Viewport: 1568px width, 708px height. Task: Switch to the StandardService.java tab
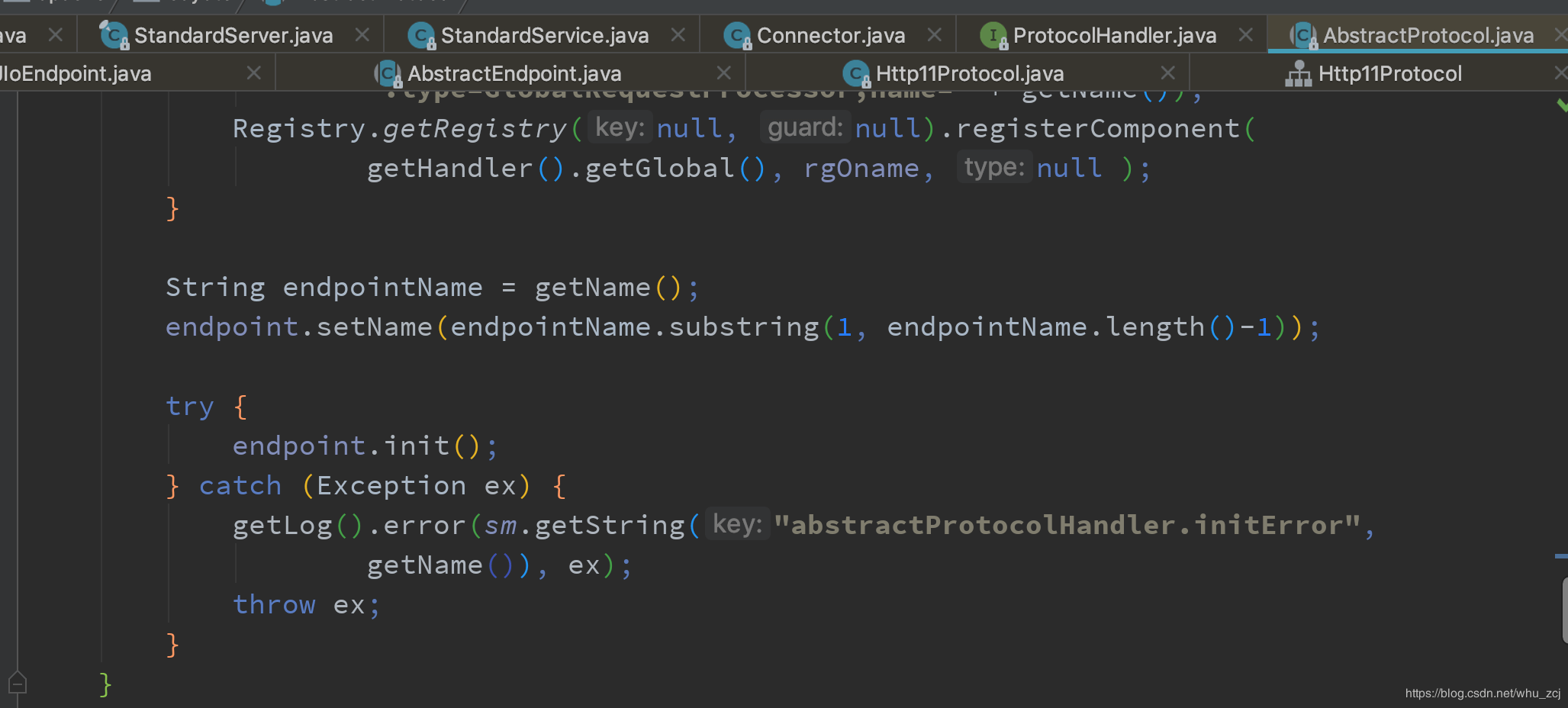tap(545, 35)
